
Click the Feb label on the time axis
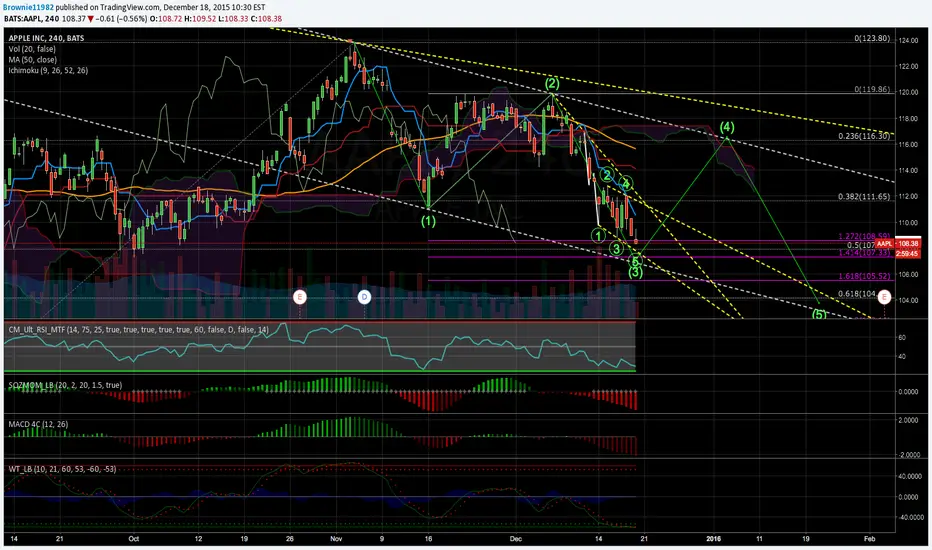pyautogui.click(x=869, y=539)
